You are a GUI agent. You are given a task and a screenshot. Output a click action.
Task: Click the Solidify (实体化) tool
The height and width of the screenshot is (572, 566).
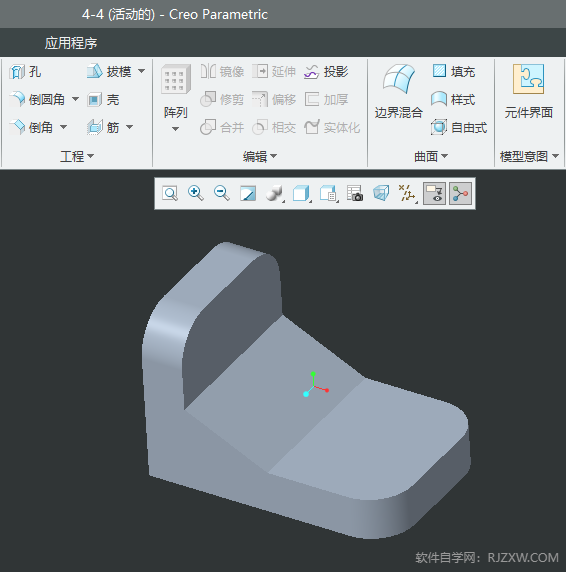click(332, 127)
